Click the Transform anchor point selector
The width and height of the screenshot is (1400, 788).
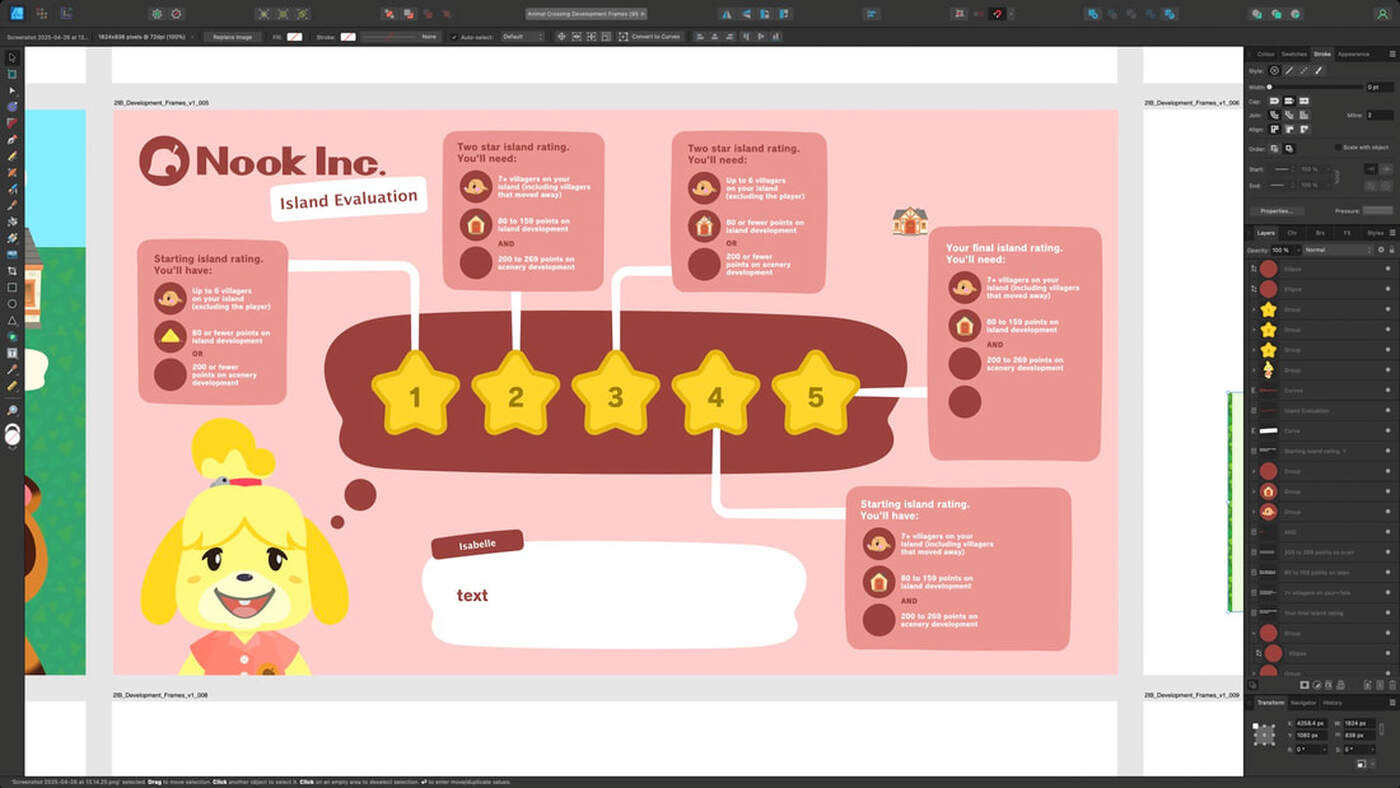pyautogui.click(x=1264, y=735)
